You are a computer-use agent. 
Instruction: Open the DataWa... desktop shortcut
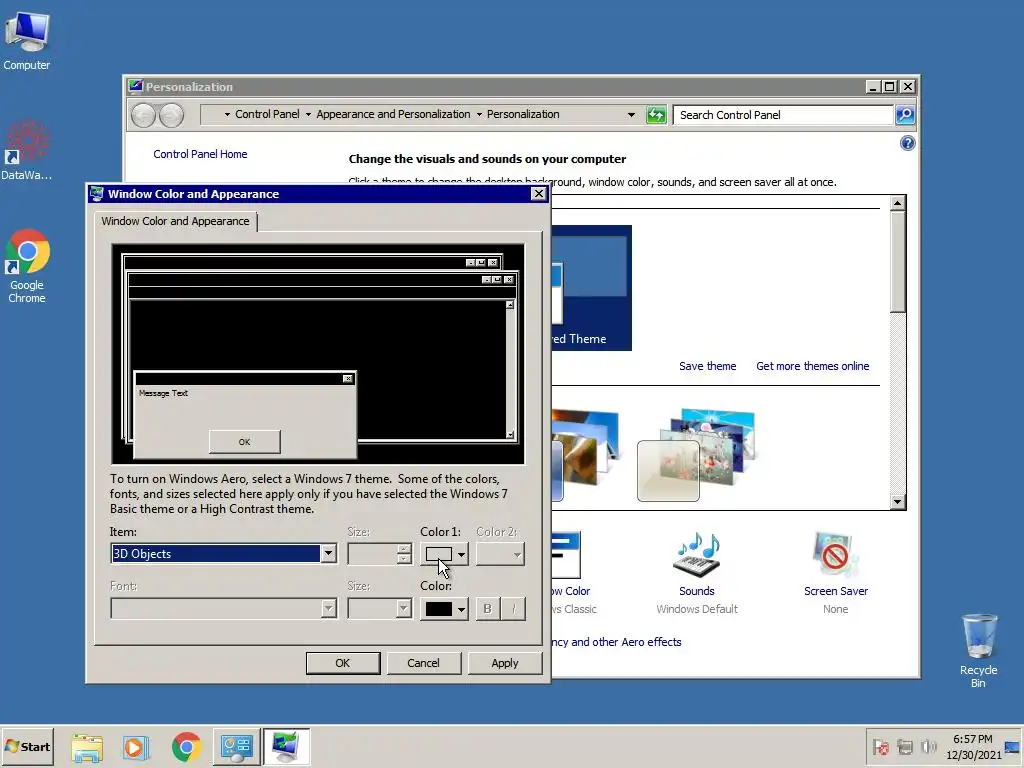pyautogui.click(x=27, y=150)
